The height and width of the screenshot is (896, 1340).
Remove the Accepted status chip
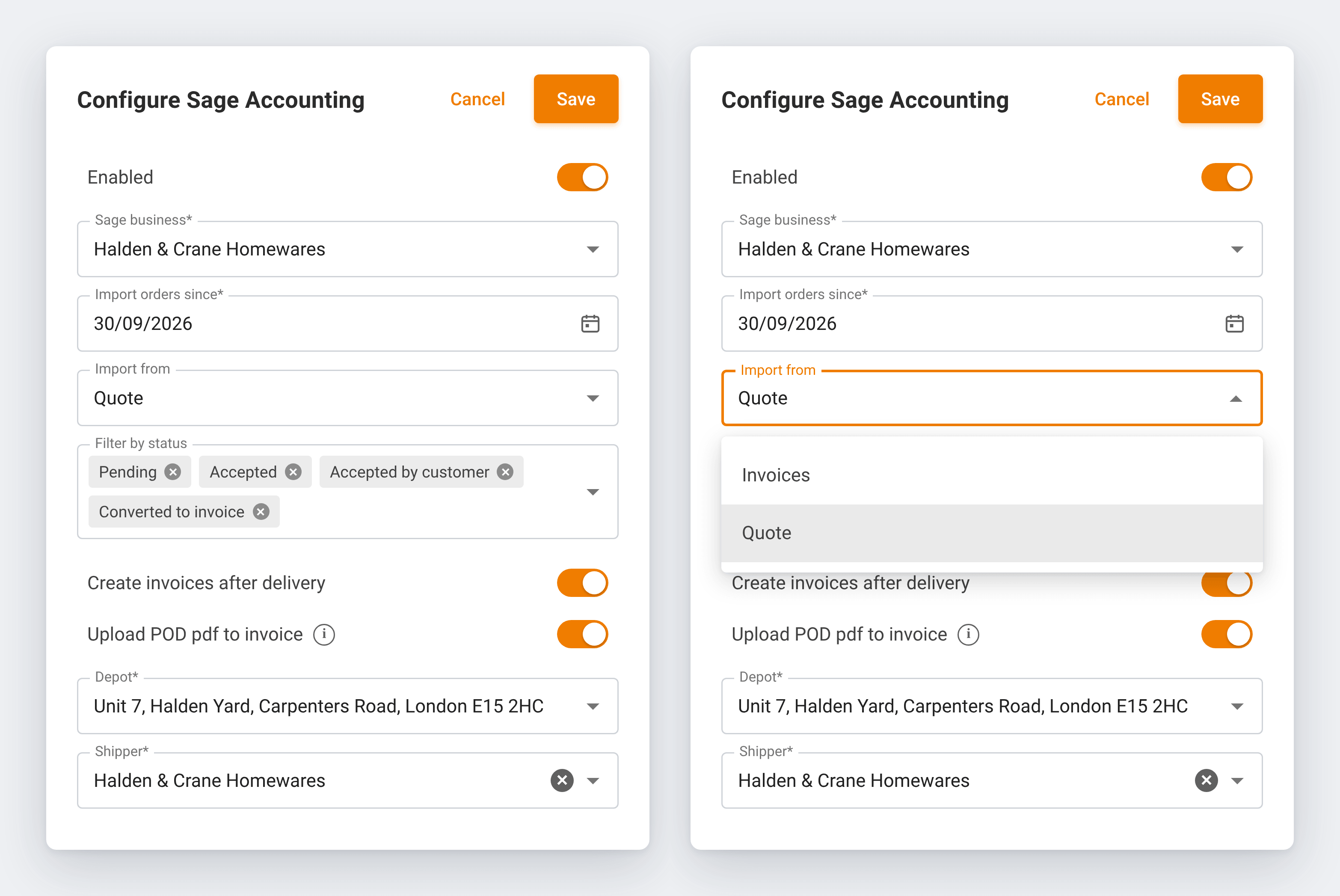(x=293, y=472)
